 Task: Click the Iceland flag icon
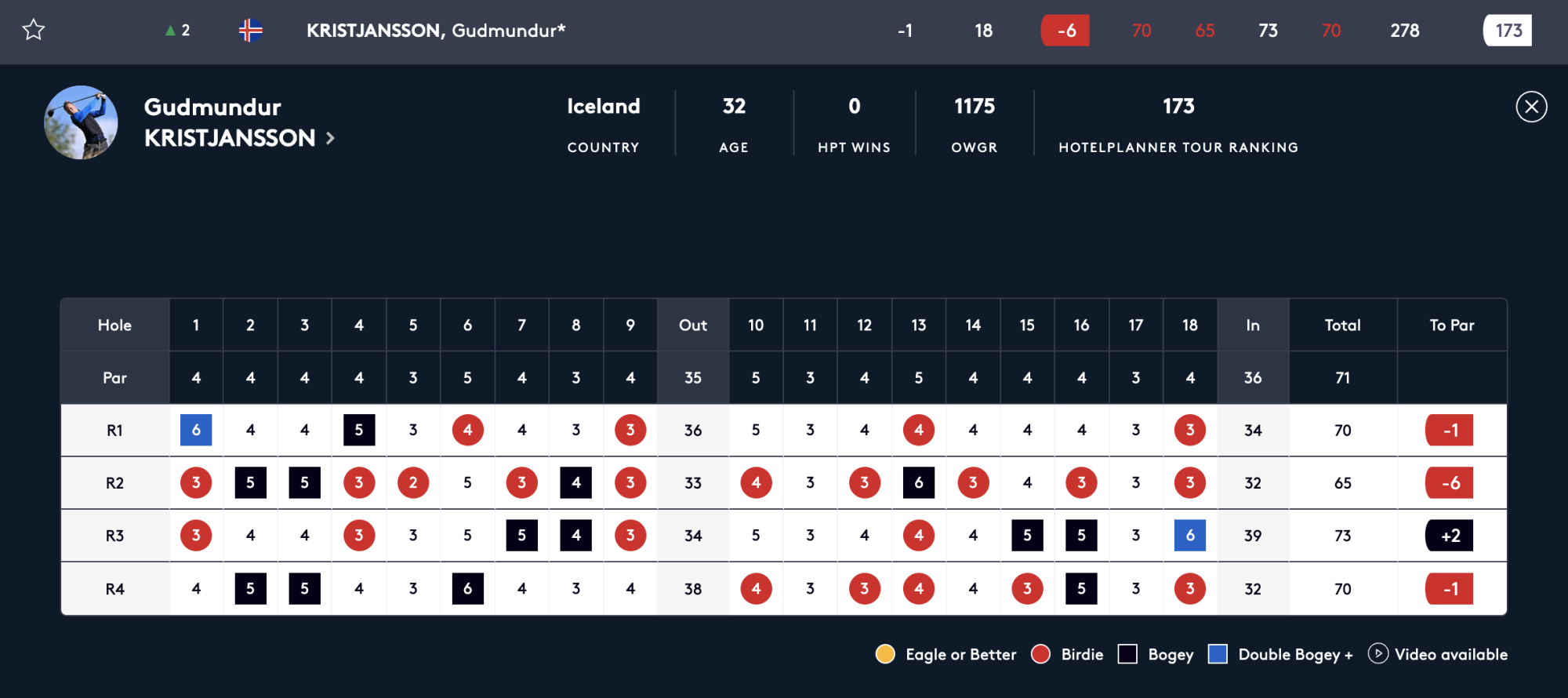[x=250, y=31]
